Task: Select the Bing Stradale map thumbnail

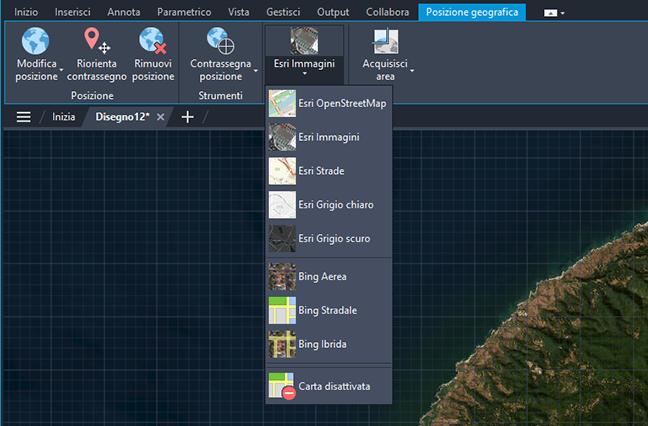Action: click(x=282, y=310)
